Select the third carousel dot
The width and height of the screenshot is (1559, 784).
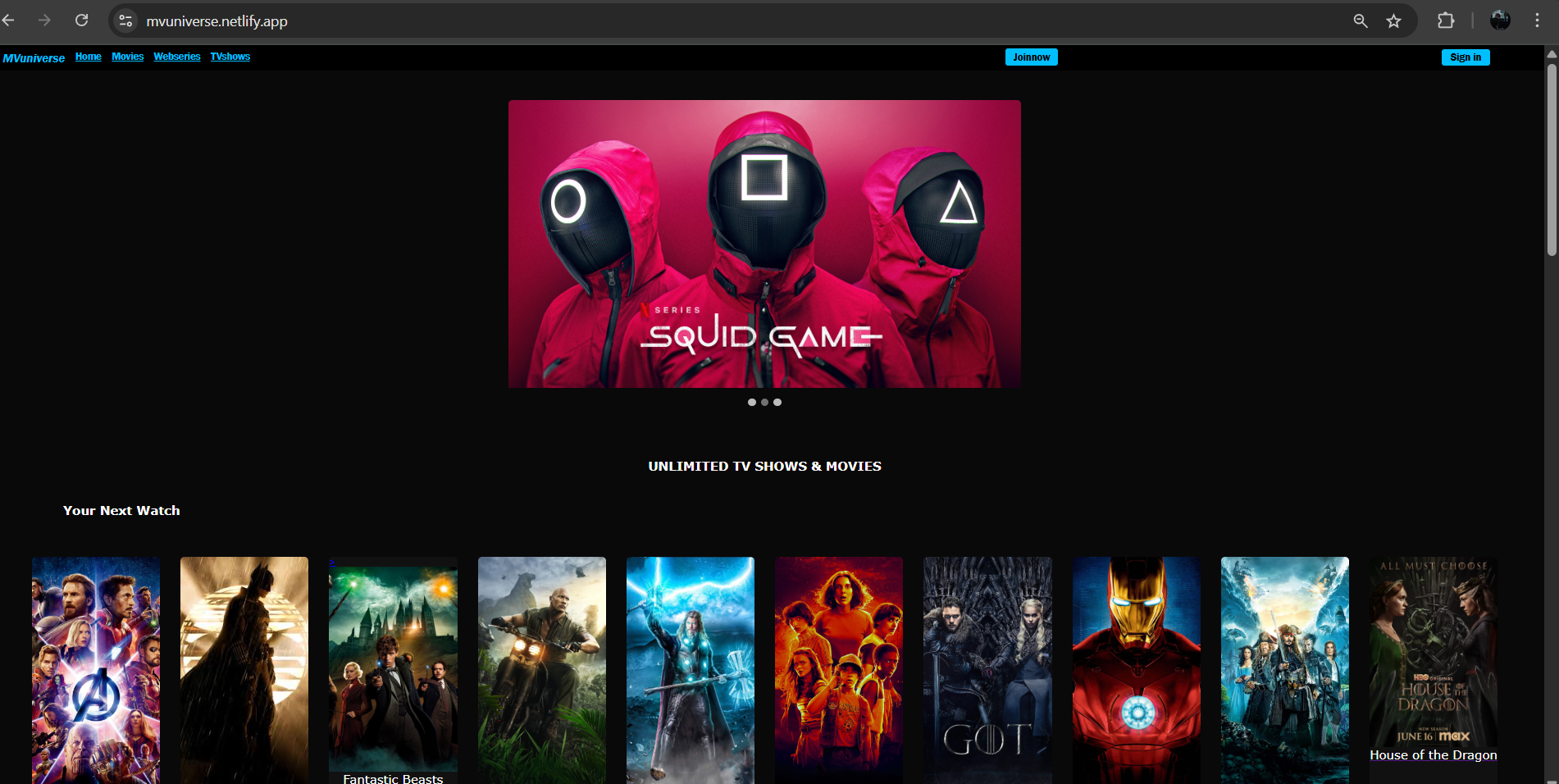point(777,402)
